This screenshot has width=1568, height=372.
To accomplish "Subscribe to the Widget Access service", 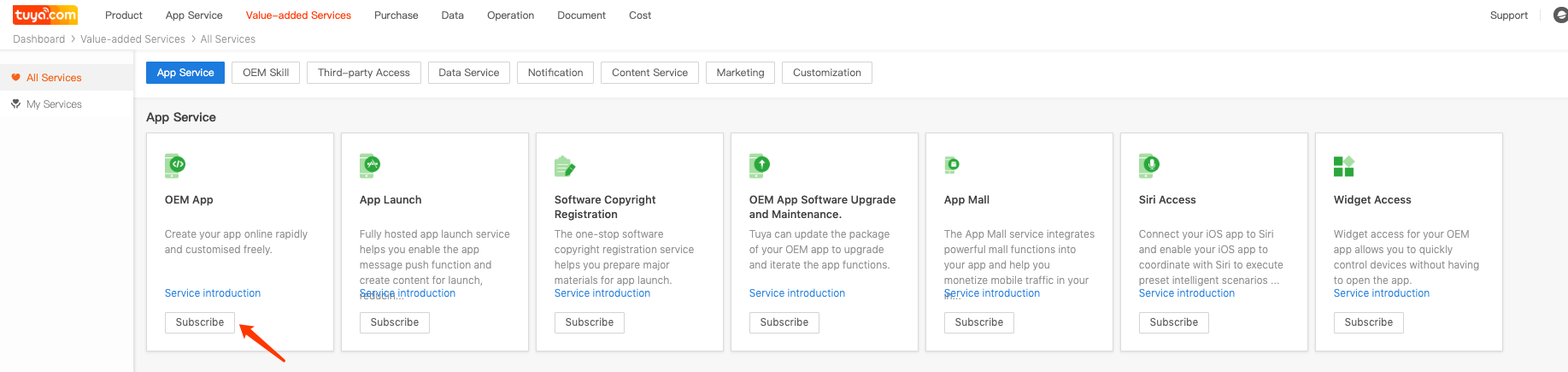I will click(1369, 322).
